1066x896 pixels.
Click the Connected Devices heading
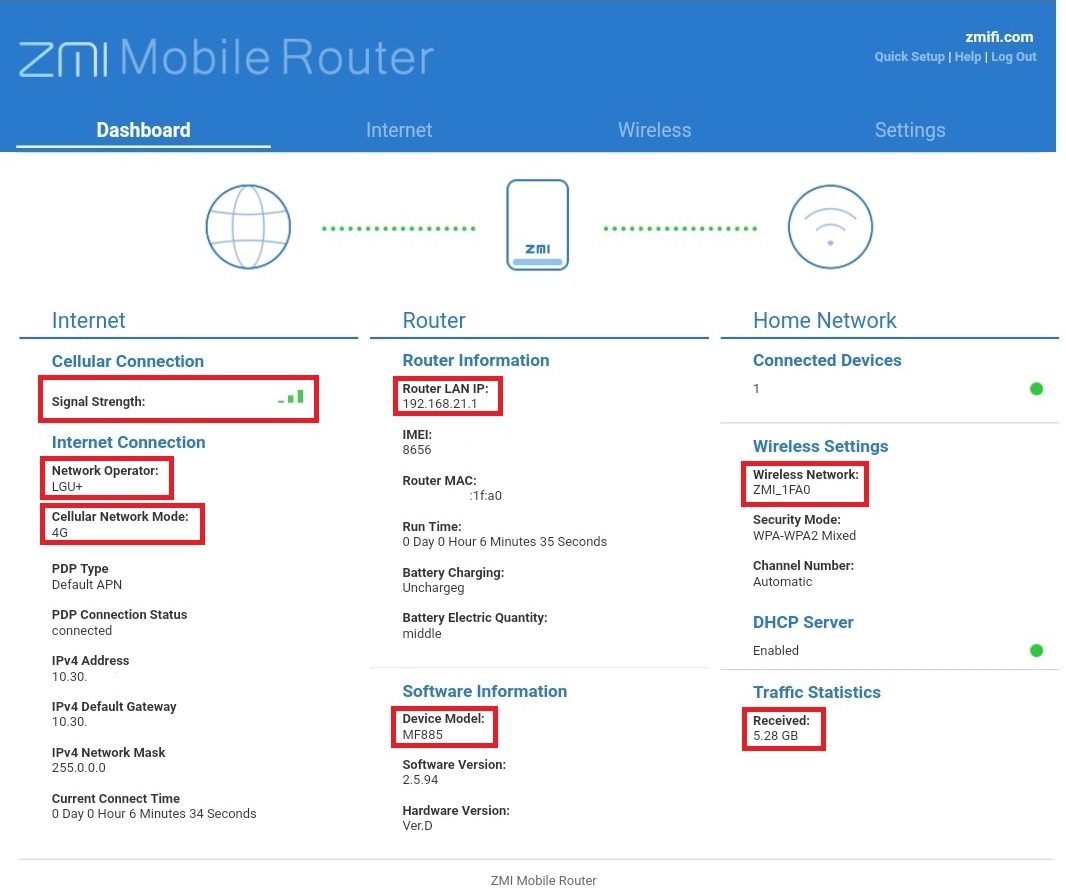[827, 360]
